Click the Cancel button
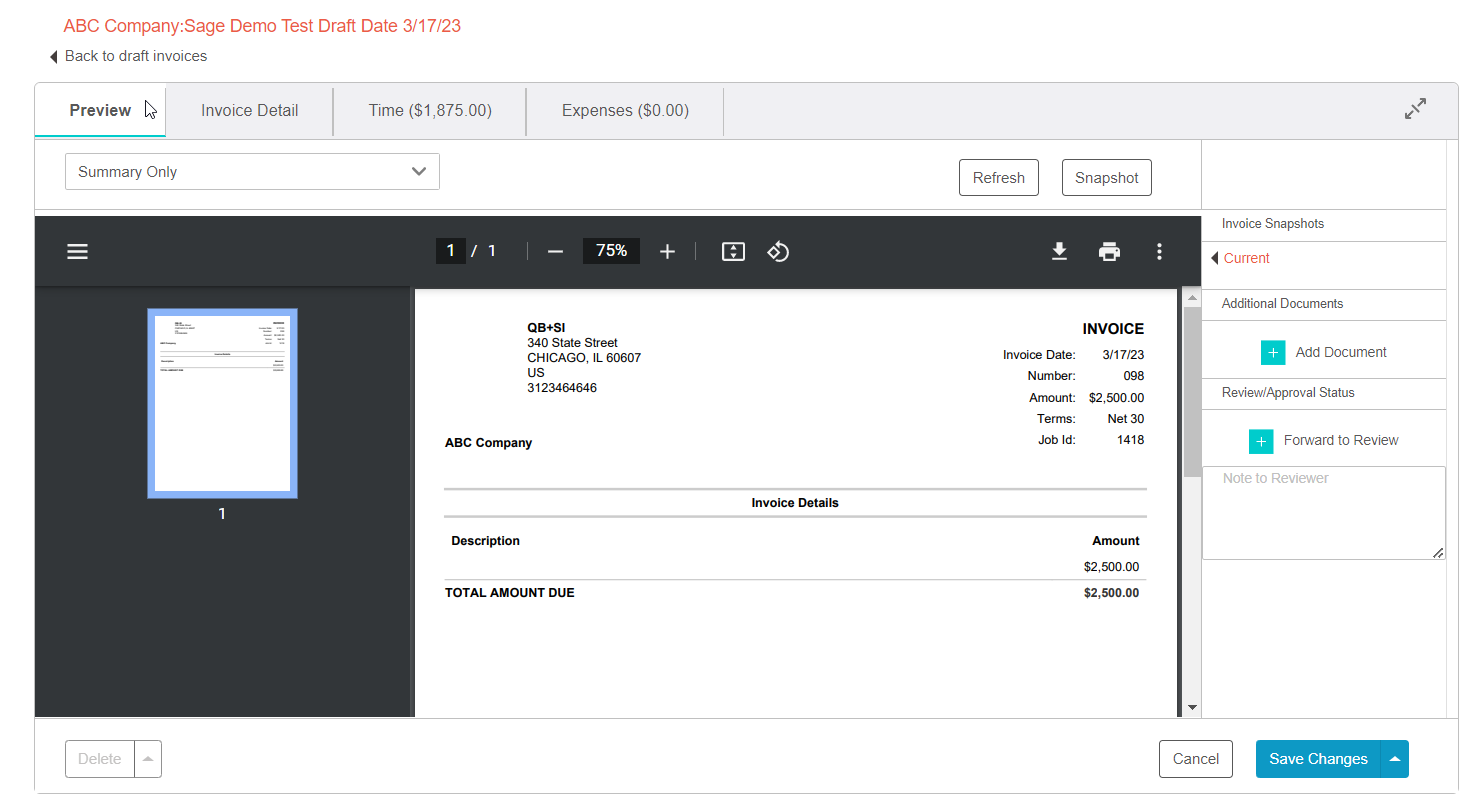Screen dimensions: 1473x802 coord(1196,759)
